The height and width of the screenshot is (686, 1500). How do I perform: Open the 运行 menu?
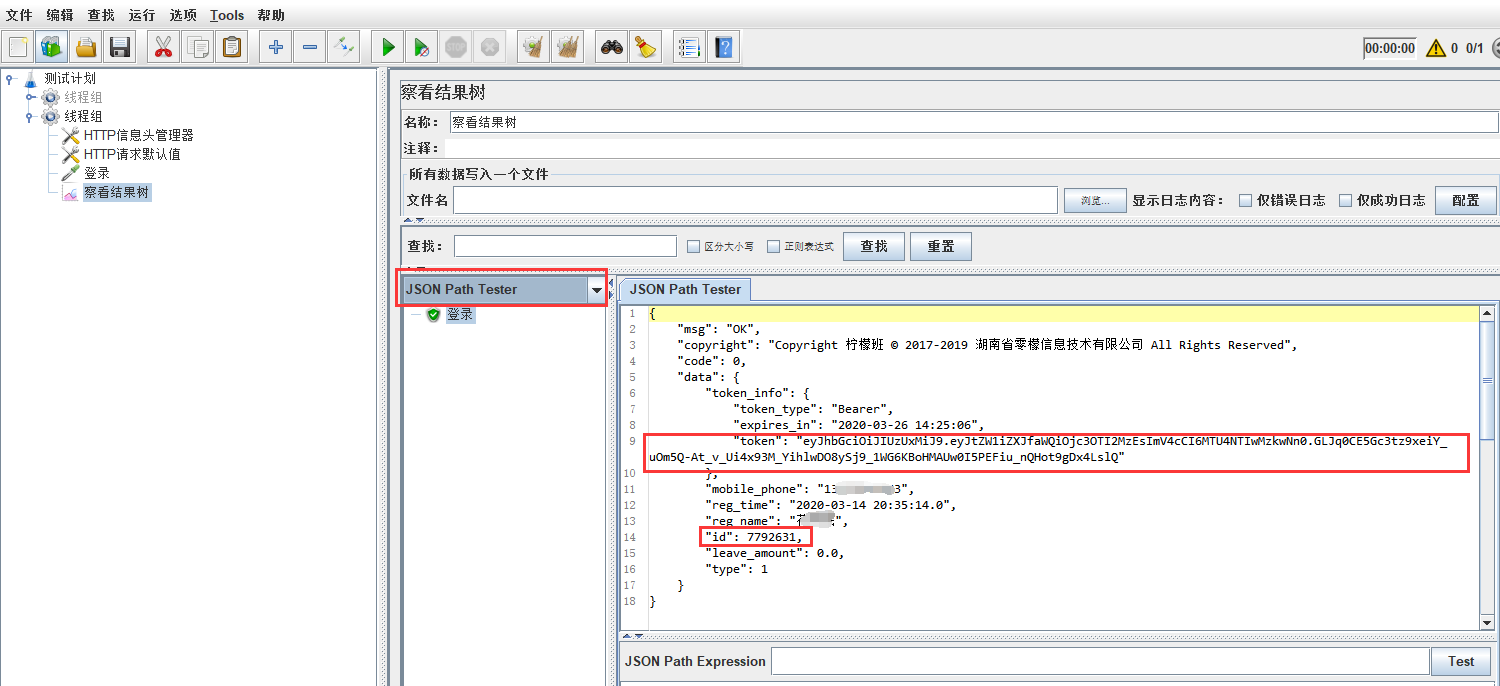click(141, 15)
